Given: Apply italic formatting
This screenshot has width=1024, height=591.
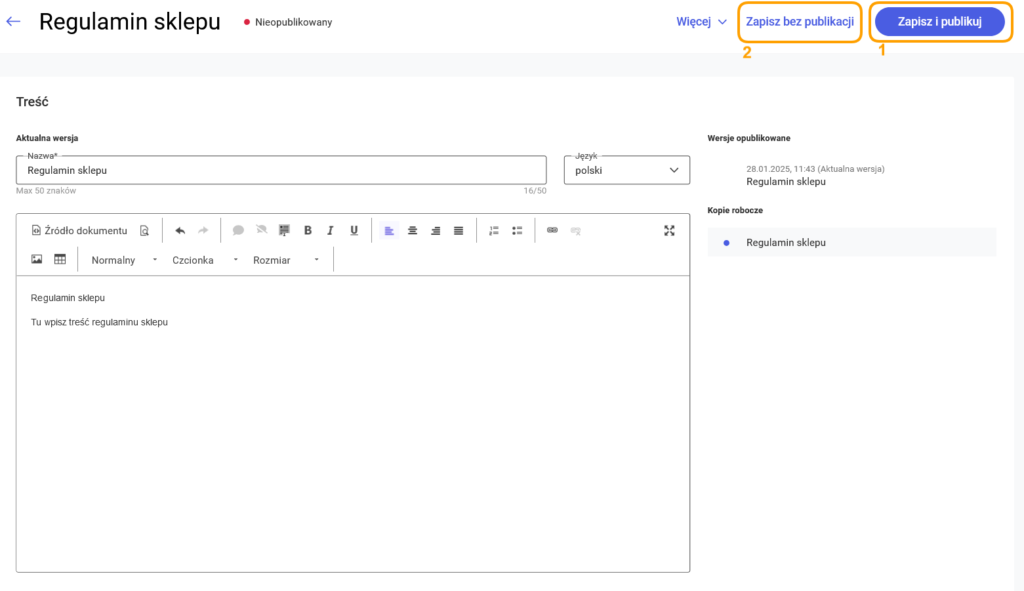Looking at the screenshot, I should pyautogui.click(x=330, y=231).
